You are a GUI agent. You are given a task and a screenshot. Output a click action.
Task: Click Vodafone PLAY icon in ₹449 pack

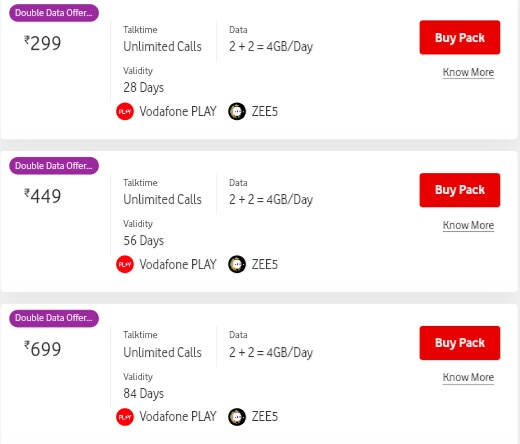click(x=125, y=264)
